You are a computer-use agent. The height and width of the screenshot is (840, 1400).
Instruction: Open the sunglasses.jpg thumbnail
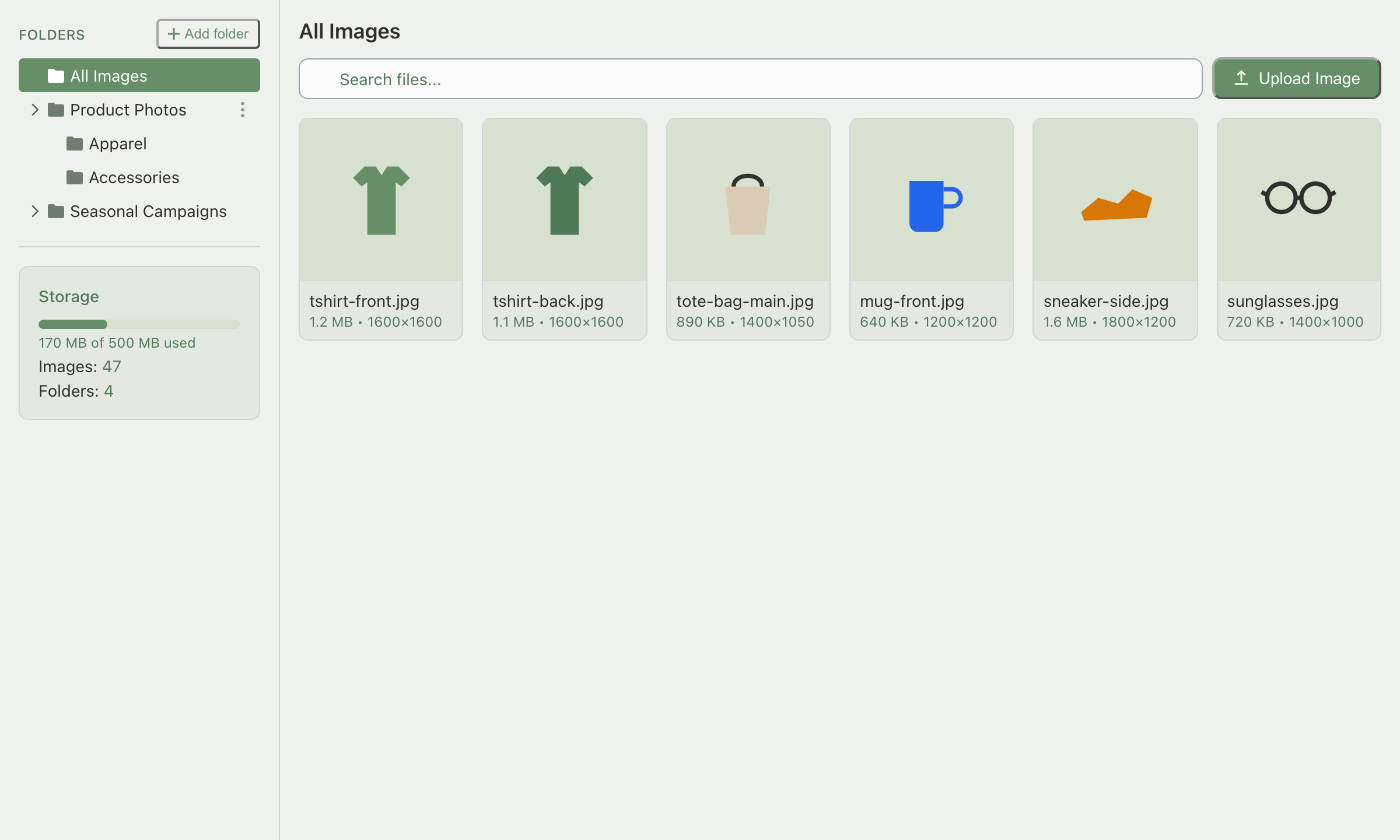point(1299,200)
